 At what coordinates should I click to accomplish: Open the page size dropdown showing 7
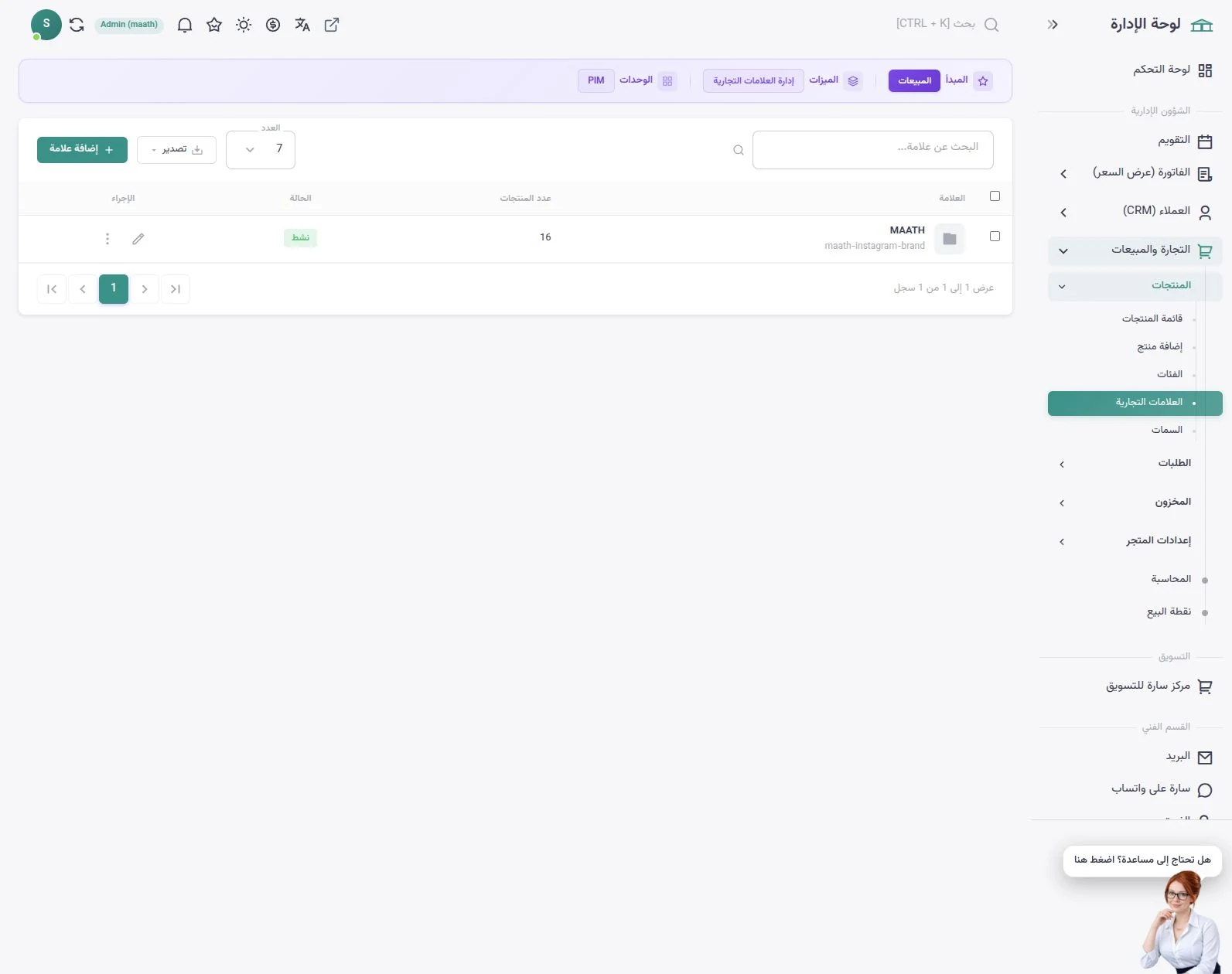click(261, 149)
